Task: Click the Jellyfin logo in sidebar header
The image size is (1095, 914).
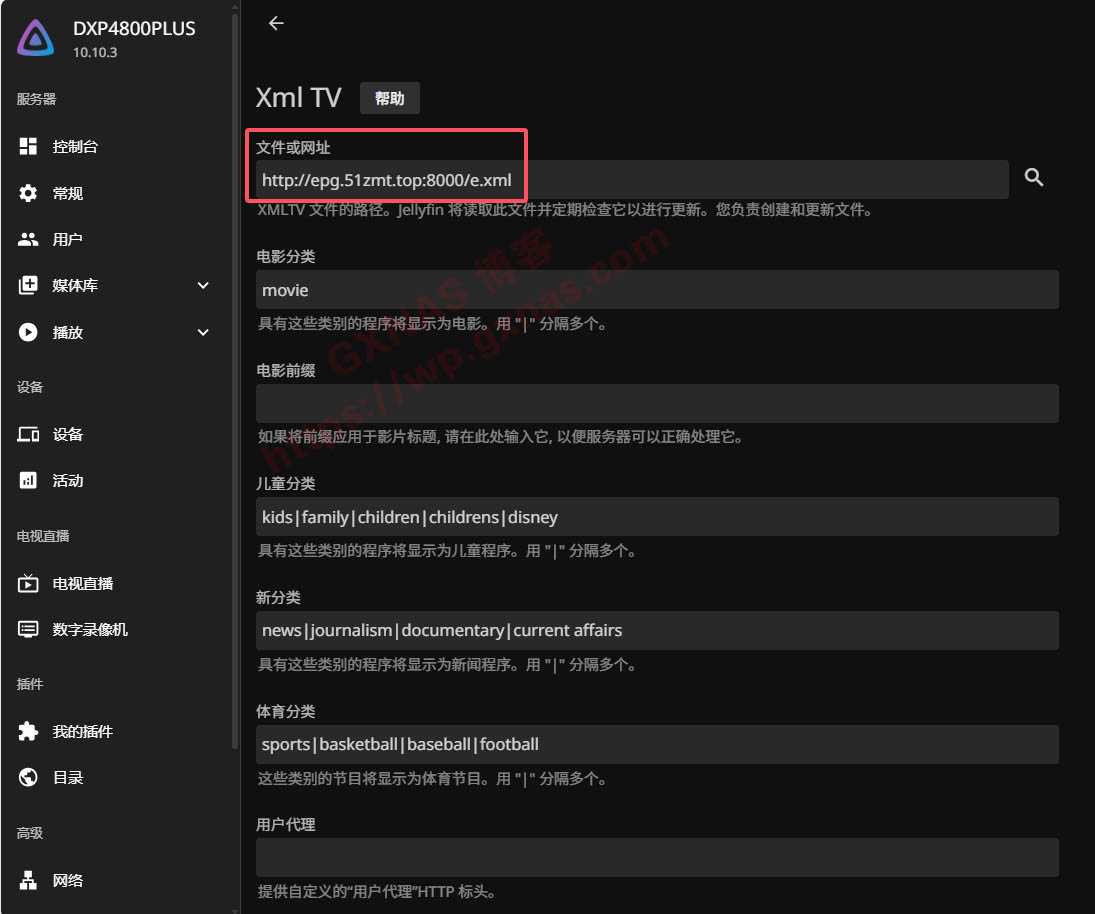Action: pos(36,39)
